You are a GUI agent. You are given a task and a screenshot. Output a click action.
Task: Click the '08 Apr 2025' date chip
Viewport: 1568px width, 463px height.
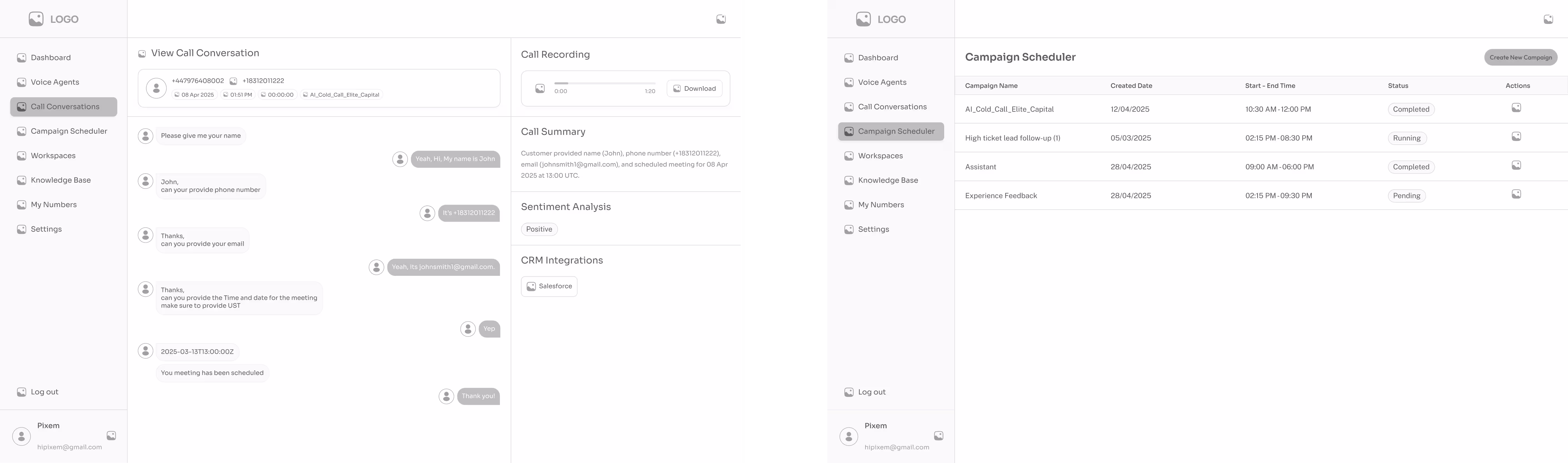click(x=195, y=95)
